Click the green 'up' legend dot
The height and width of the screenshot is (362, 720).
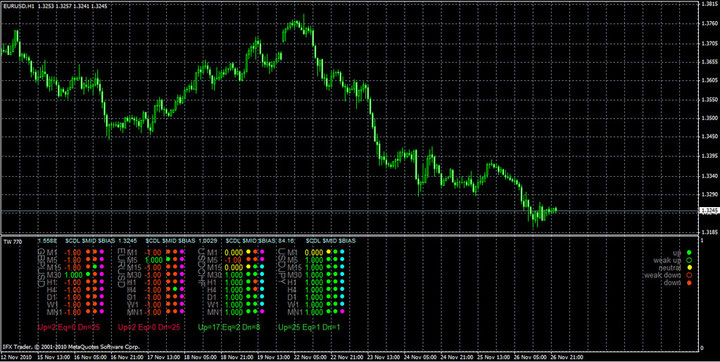[x=689, y=252]
